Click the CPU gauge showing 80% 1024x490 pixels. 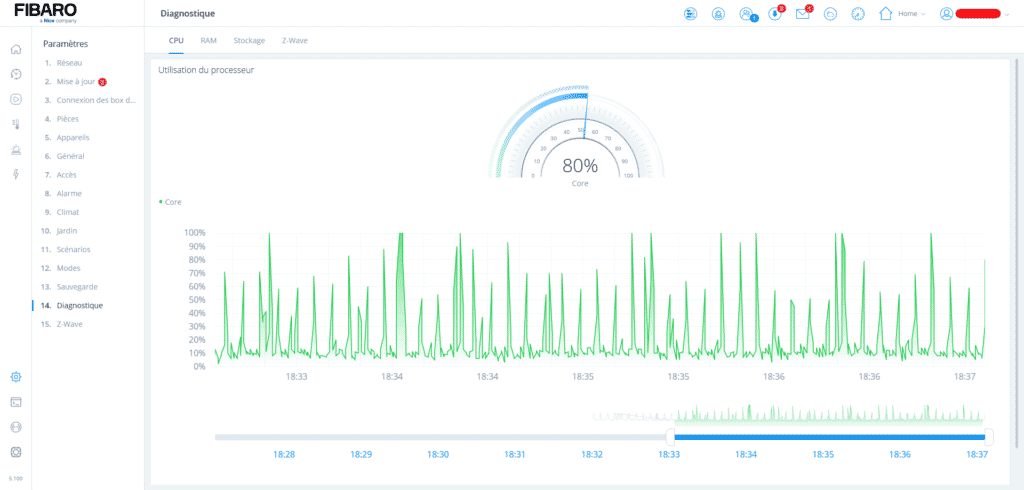click(x=577, y=134)
